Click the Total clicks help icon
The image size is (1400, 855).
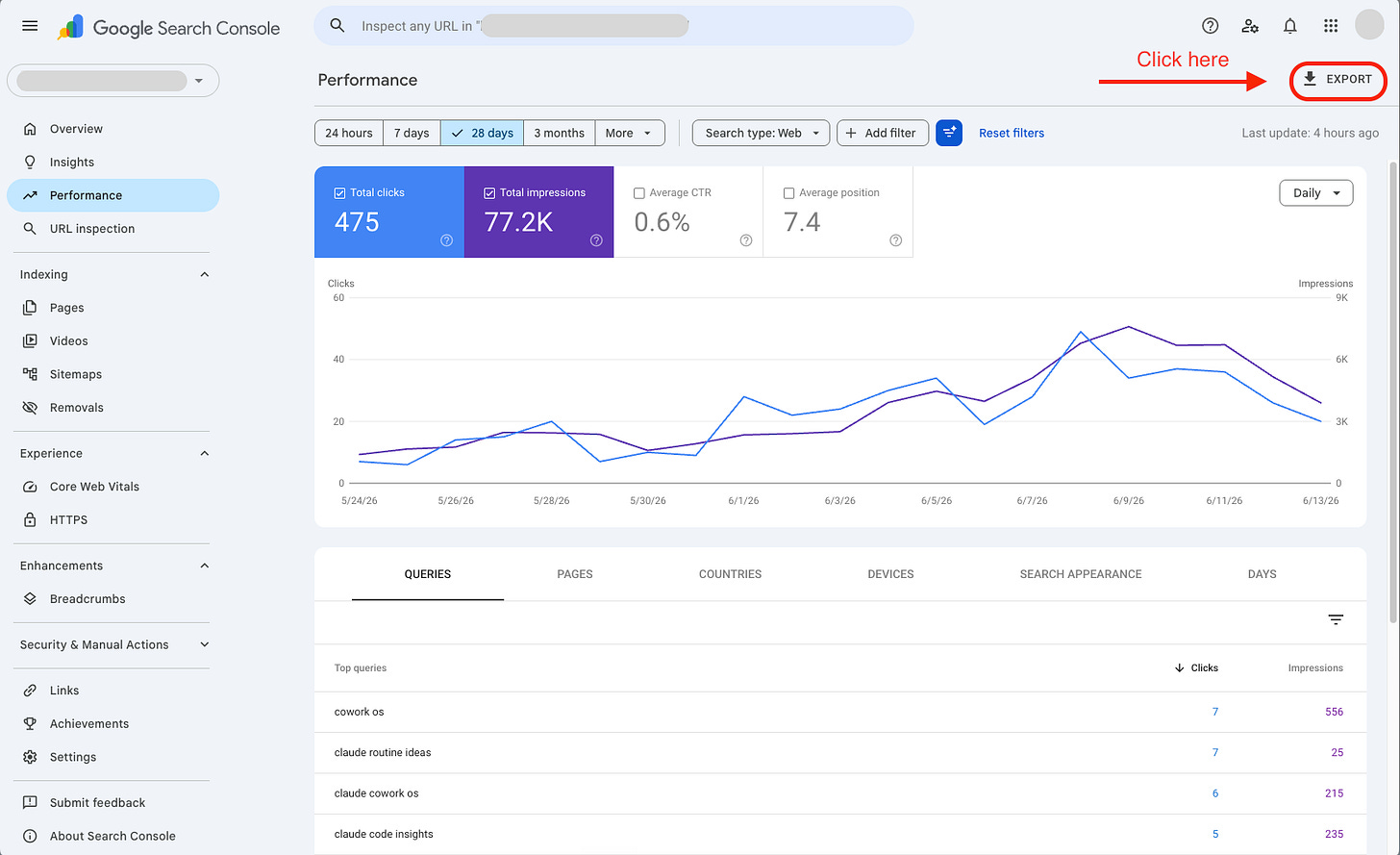pos(446,240)
